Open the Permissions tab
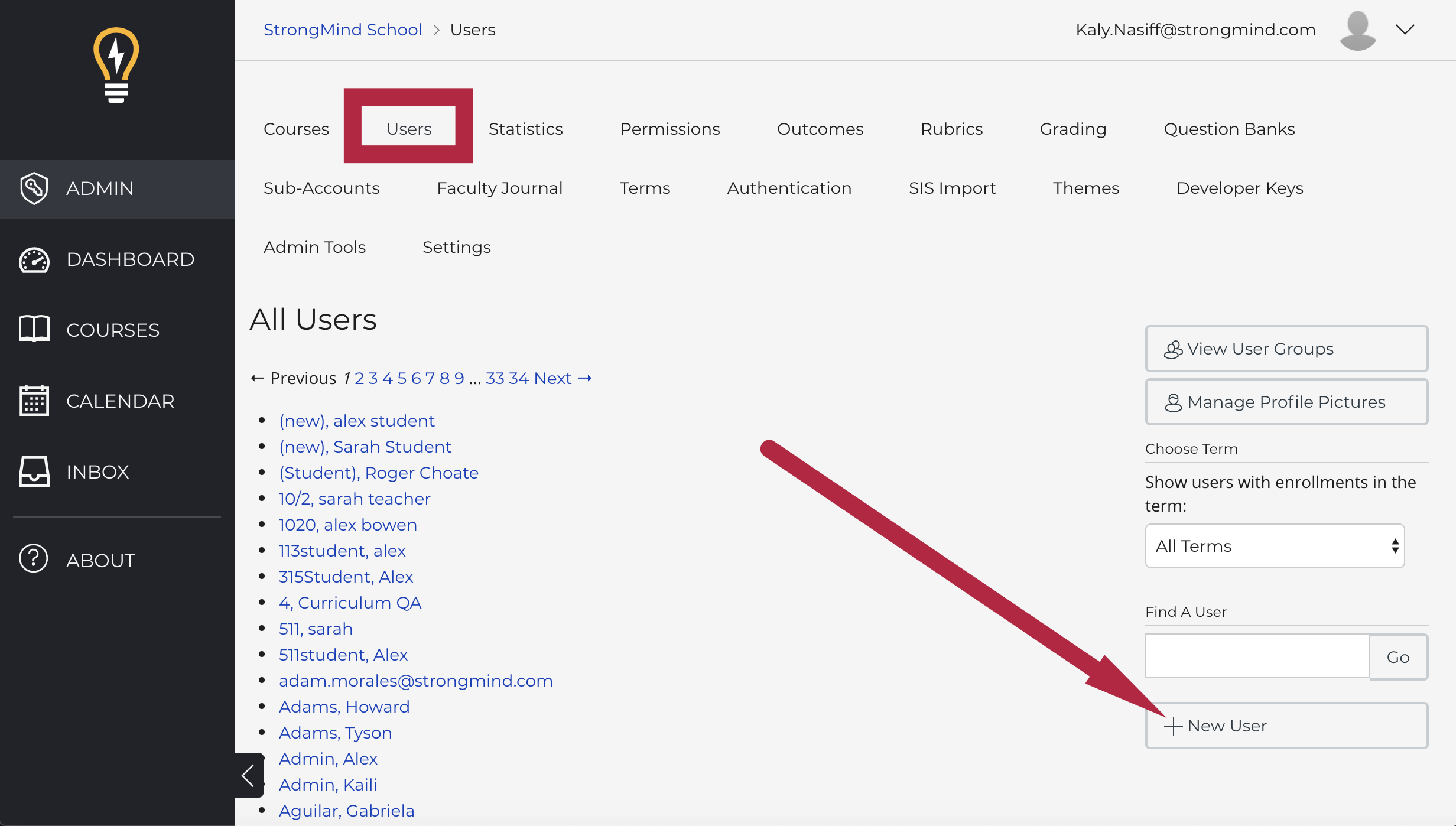 (x=670, y=129)
